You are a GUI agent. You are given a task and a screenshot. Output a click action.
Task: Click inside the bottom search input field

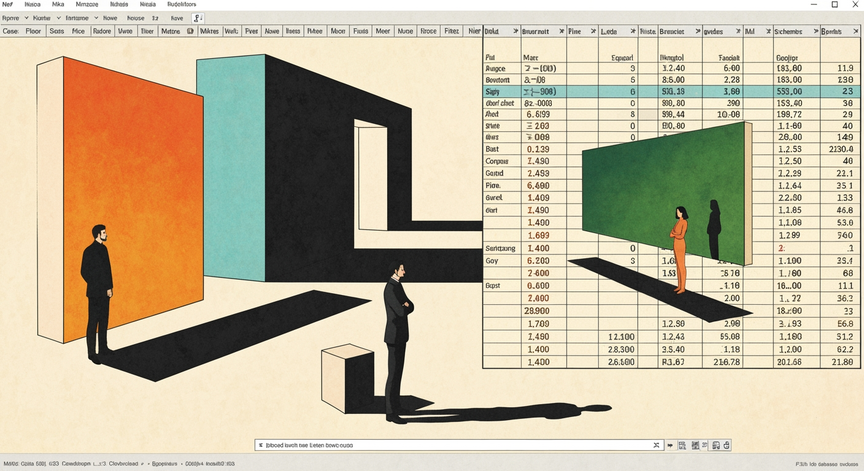457,445
